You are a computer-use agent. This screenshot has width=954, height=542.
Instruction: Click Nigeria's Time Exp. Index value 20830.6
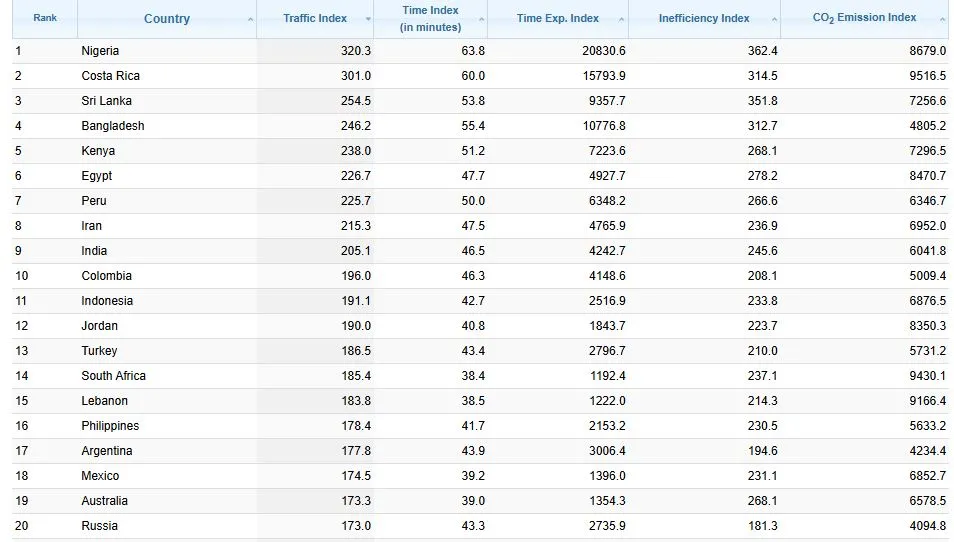[x=604, y=51]
